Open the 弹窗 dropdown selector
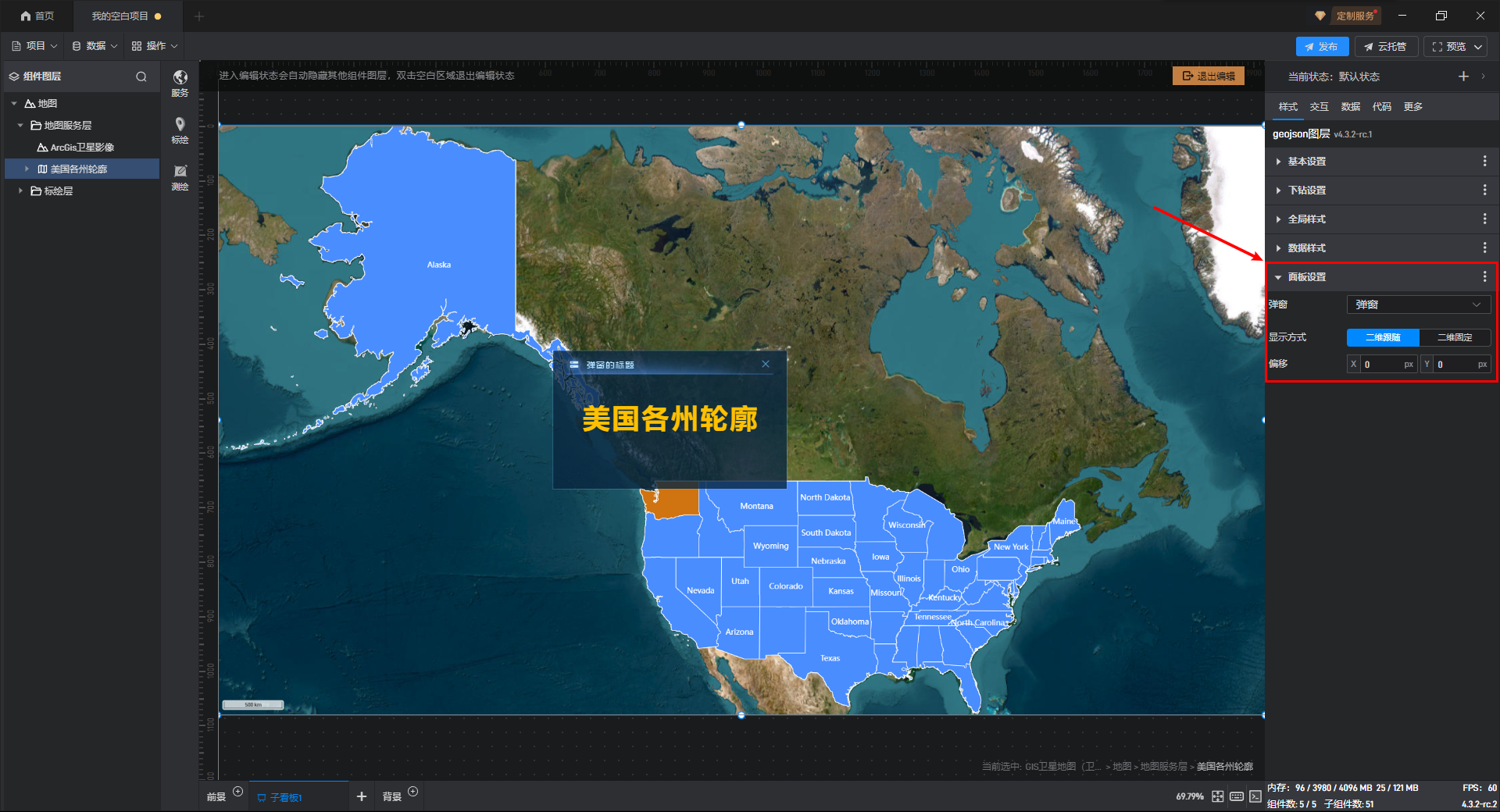 [x=1418, y=304]
